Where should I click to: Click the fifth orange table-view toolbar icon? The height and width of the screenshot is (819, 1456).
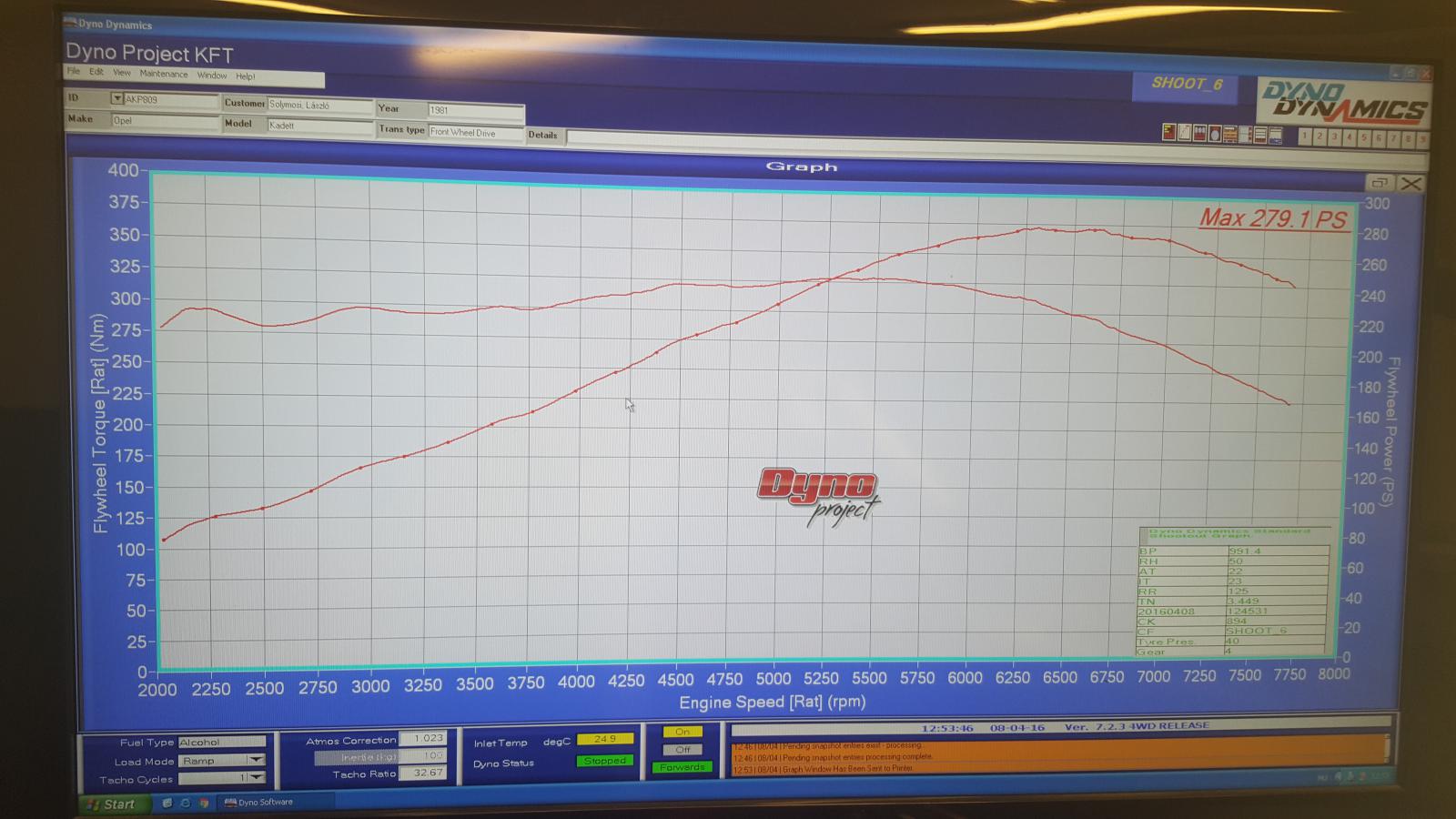pyautogui.click(x=1230, y=135)
